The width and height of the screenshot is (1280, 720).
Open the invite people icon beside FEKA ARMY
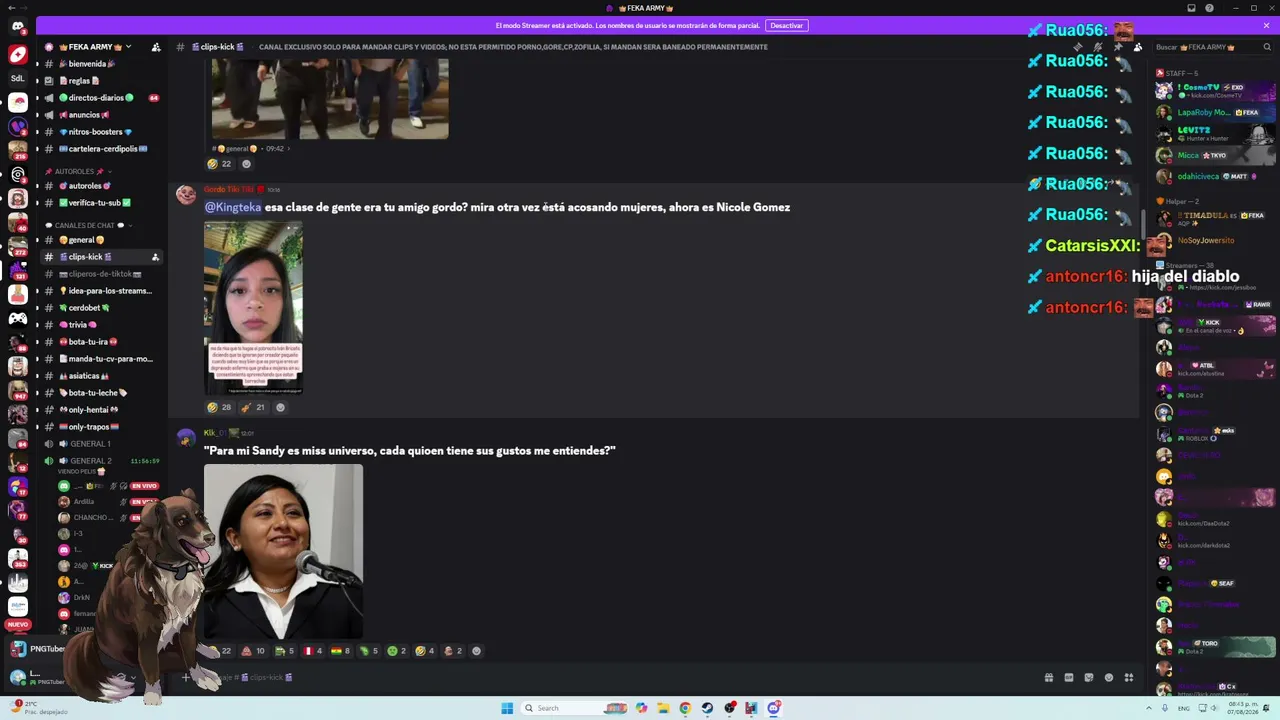click(x=156, y=47)
